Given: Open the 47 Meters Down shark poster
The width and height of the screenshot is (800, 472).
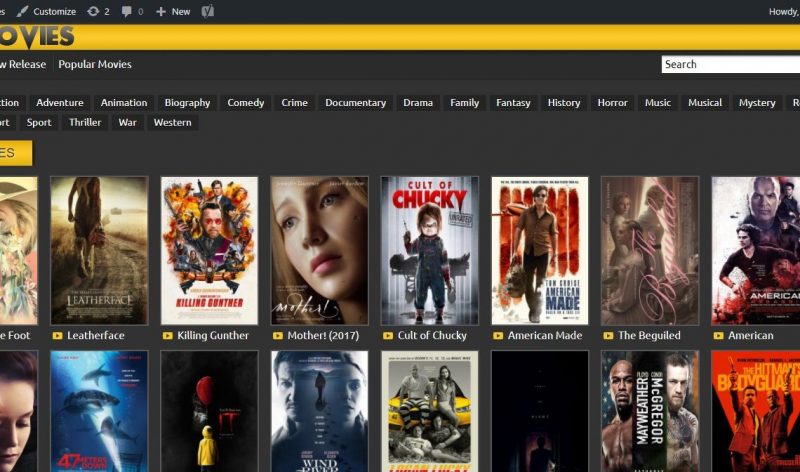Looking at the screenshot, I should click(x=99, y=411).
